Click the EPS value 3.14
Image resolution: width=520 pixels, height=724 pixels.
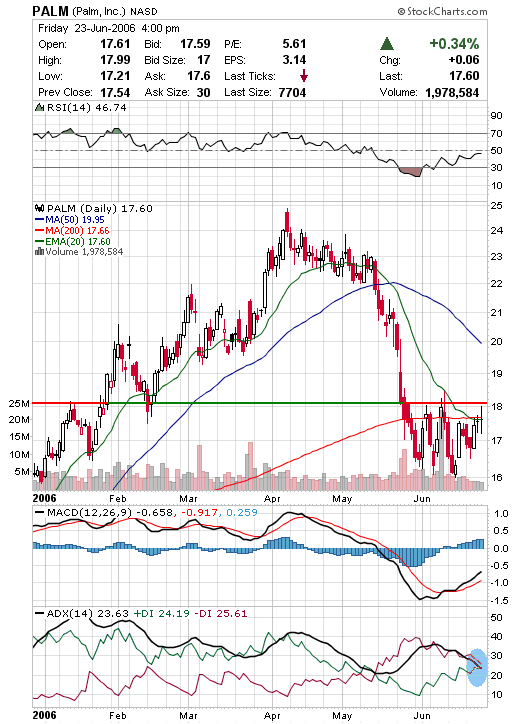click(294, 60)
